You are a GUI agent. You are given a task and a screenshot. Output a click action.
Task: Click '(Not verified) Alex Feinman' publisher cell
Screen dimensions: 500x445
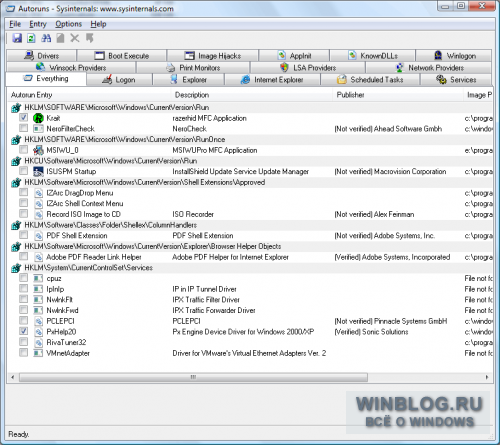tap(374, 214)
